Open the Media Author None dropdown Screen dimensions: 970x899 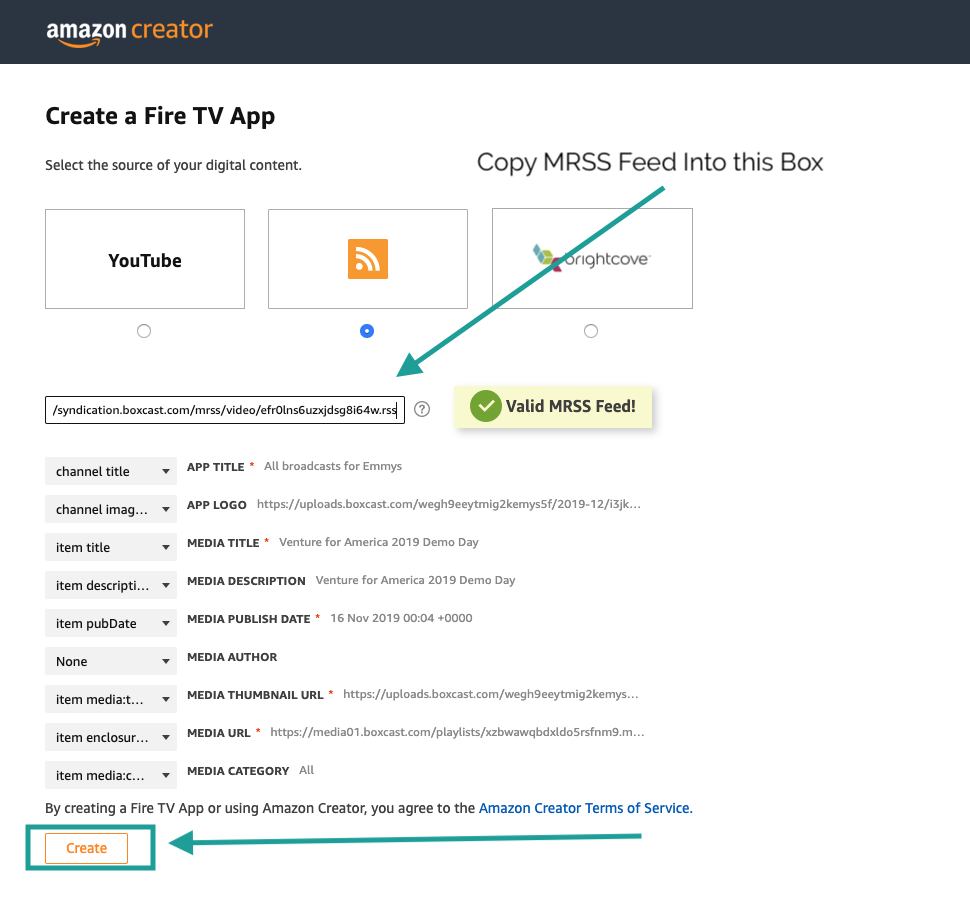click(111, 661)
